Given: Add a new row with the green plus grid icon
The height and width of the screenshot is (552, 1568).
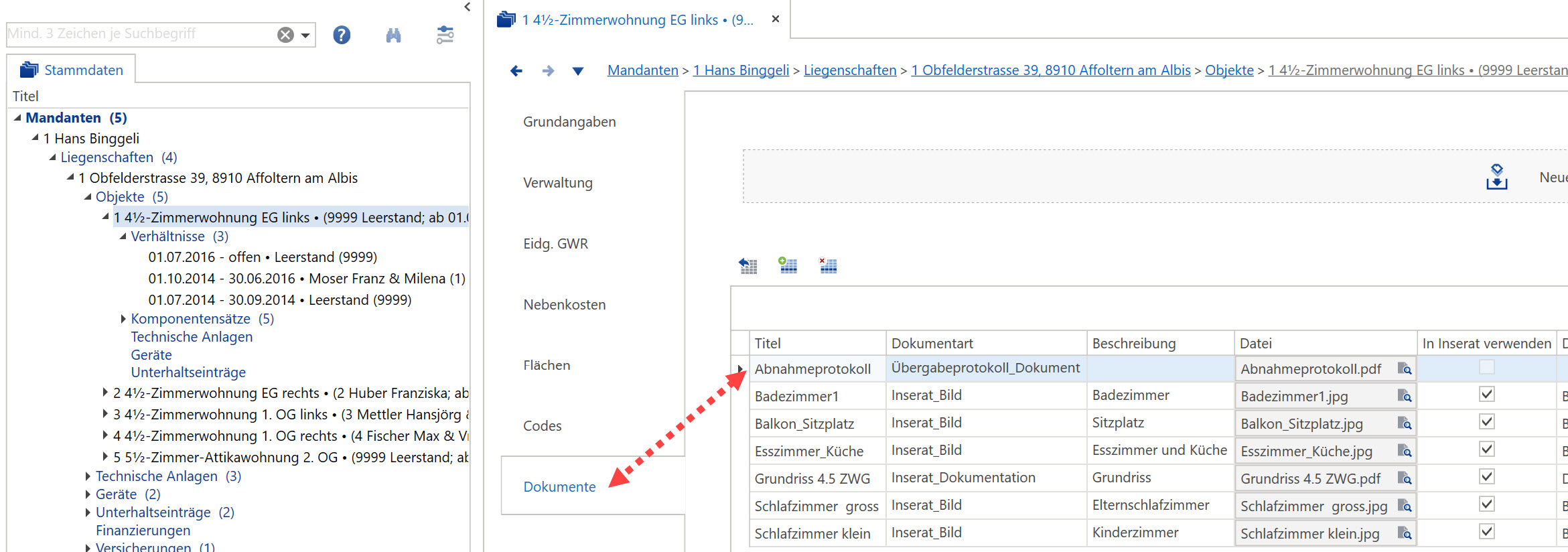Looking at the screenshot, I should (x=788, y=265).
